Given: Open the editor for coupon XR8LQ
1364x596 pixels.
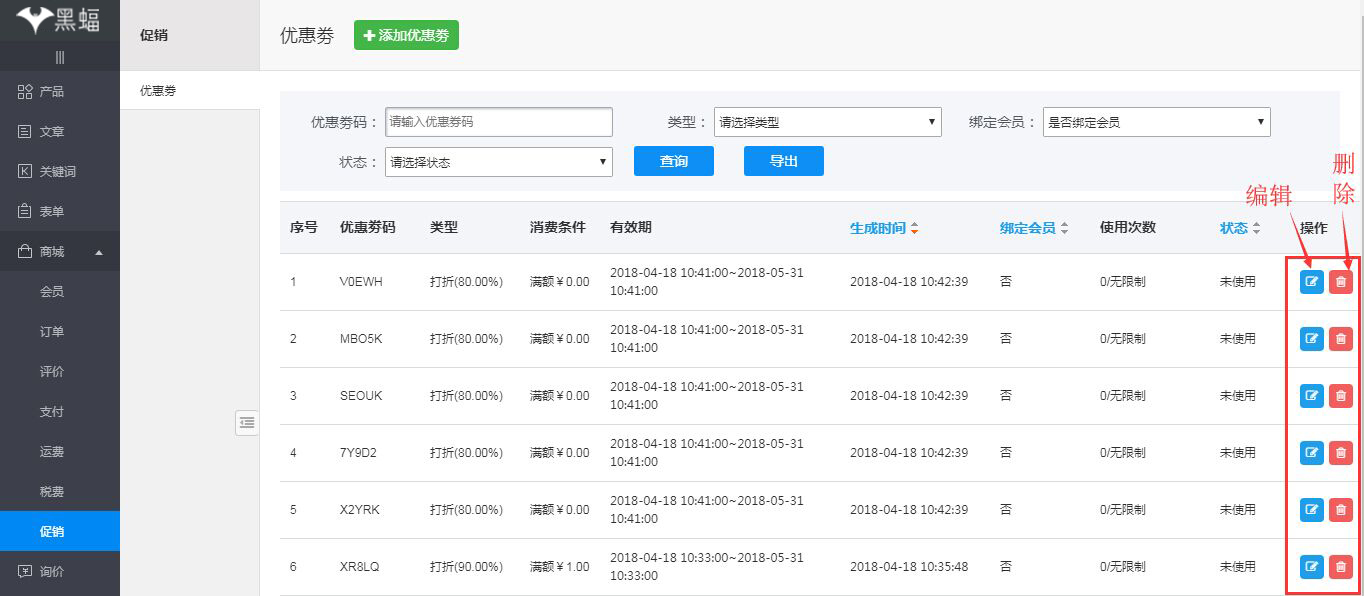Looking at the screenshot, I should pos(1311,566).
